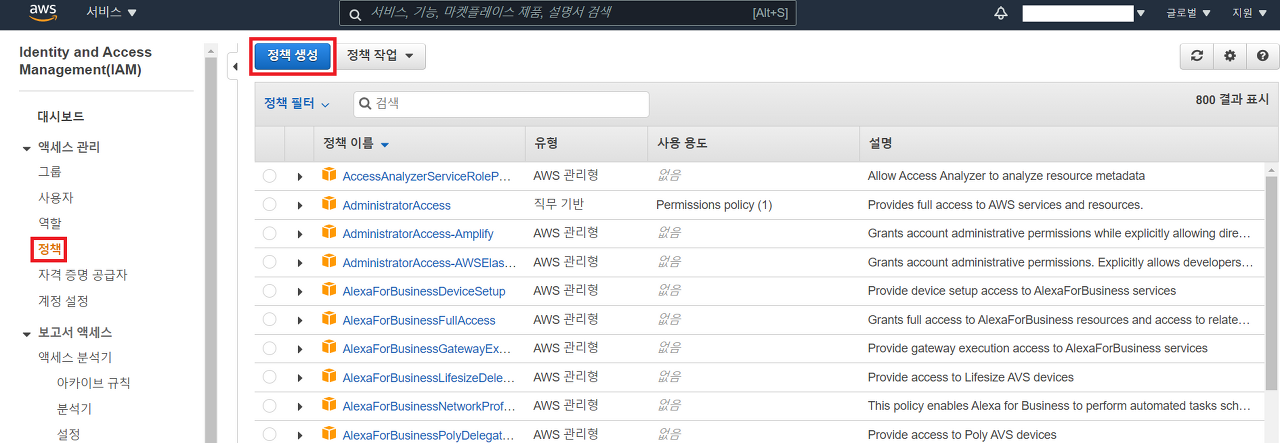Screen dimensions: 1280x443
Task: Open 계정 설정 in the sidebar
Action: point(63,301)
